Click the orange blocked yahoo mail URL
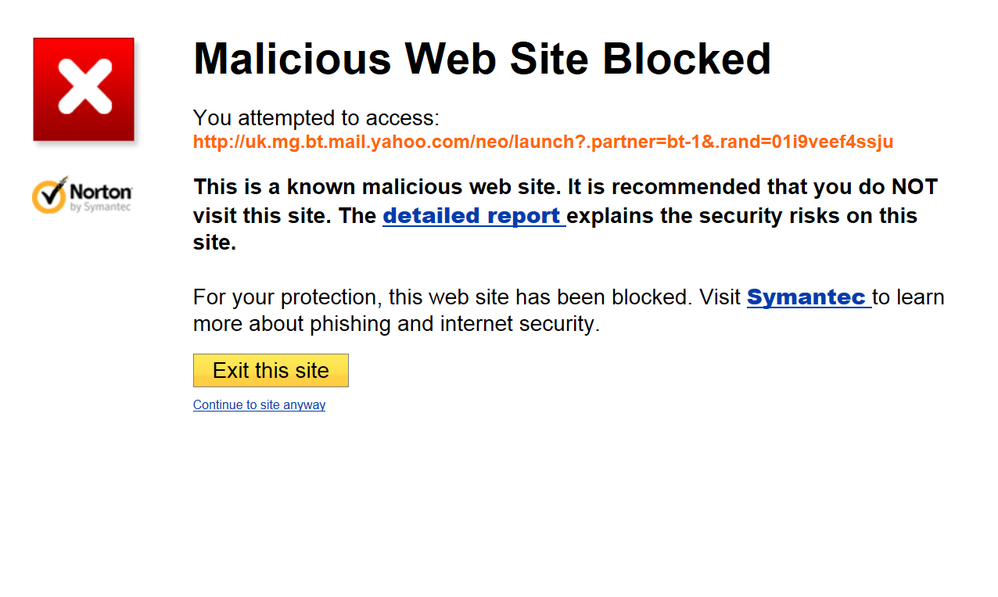 [x=543, y=142]
